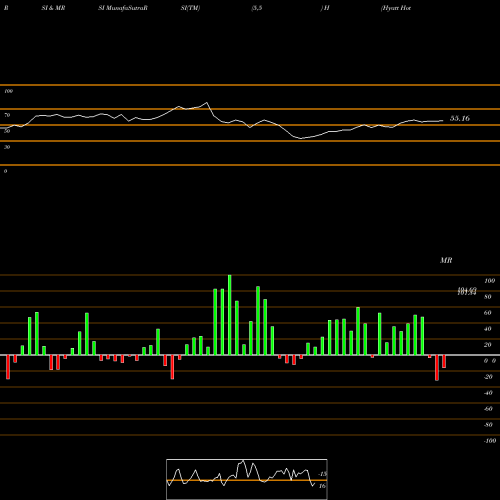
Task: Click the '(5,5' parameter text
Action: point(257,8)
